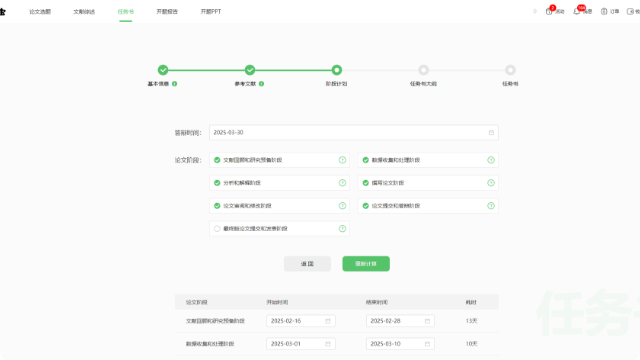Click the cut-off rightmost icon in top bar
The width and height of the screenshot is (640, 360).
(631, 11)
